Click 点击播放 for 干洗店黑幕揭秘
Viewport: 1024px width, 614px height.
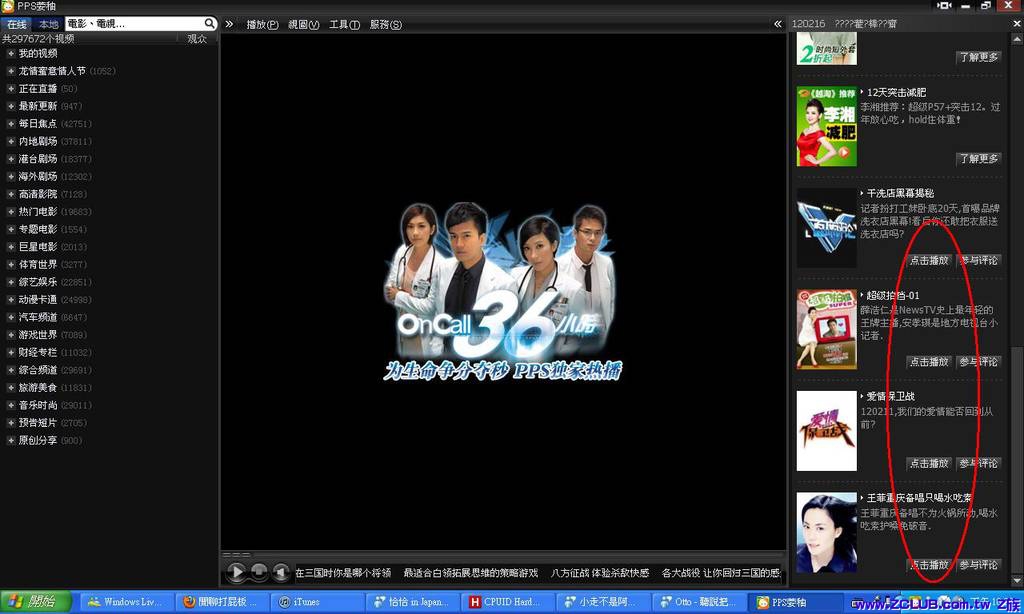pos(928,261)
